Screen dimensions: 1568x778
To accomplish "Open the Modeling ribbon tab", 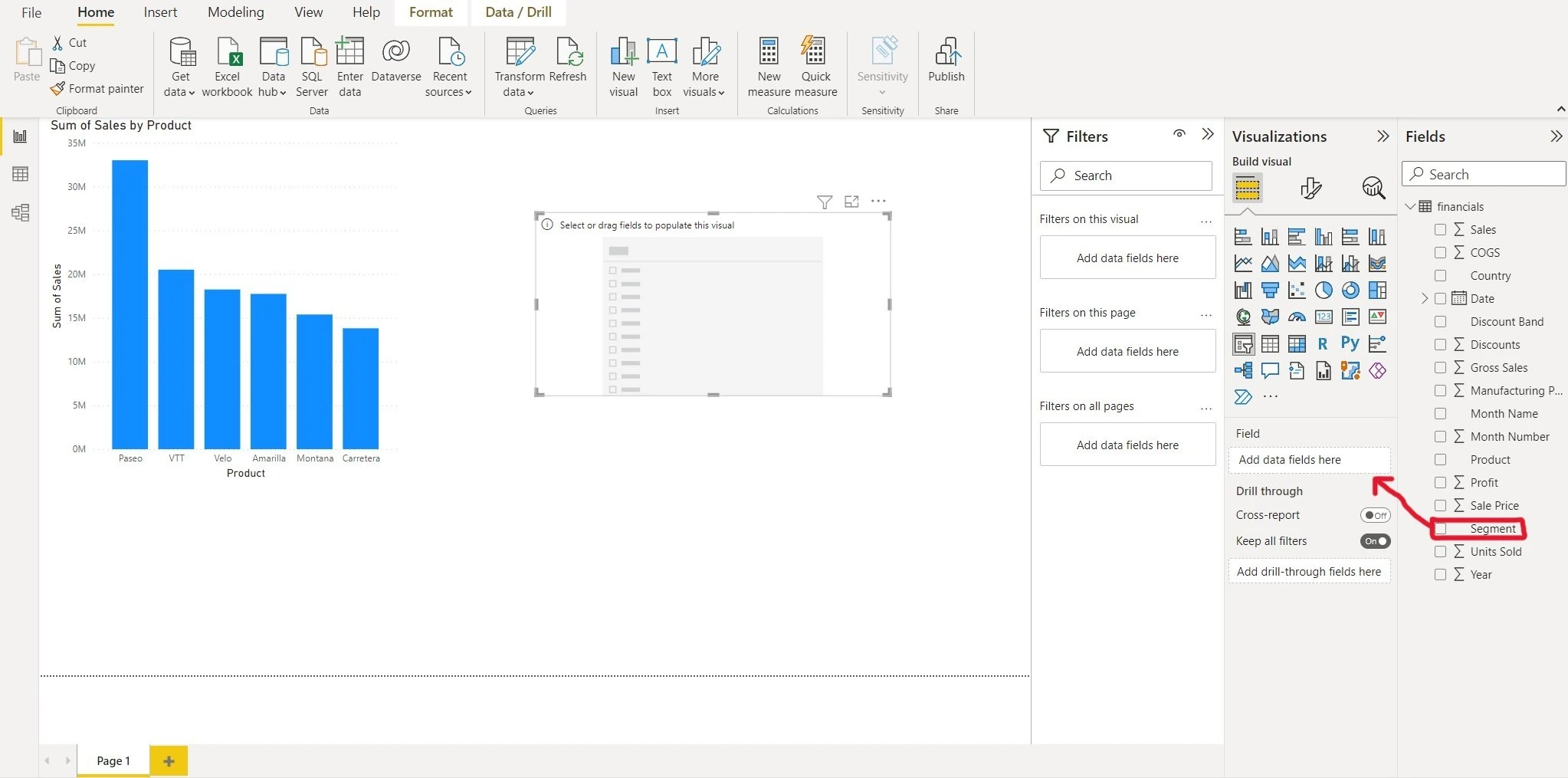I will (235, 12).
